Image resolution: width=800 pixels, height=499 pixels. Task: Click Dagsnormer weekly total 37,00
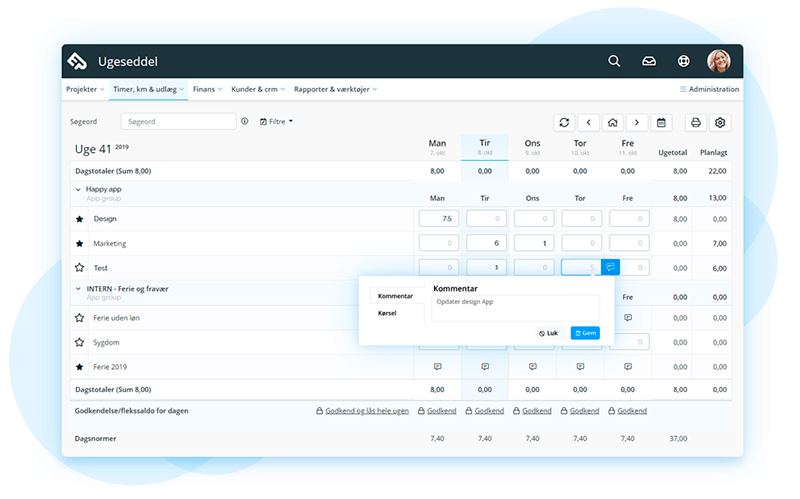[678, 438]
